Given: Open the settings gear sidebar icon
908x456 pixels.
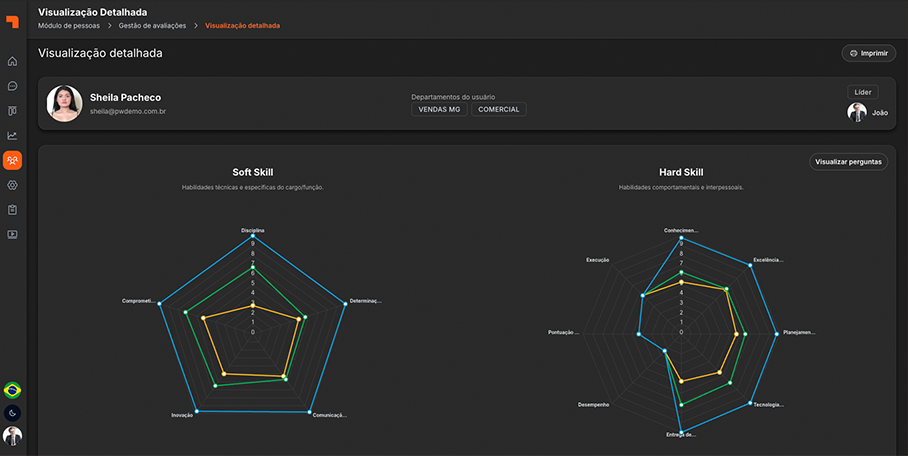Looking at the screenshot, I should coord(12,185).
